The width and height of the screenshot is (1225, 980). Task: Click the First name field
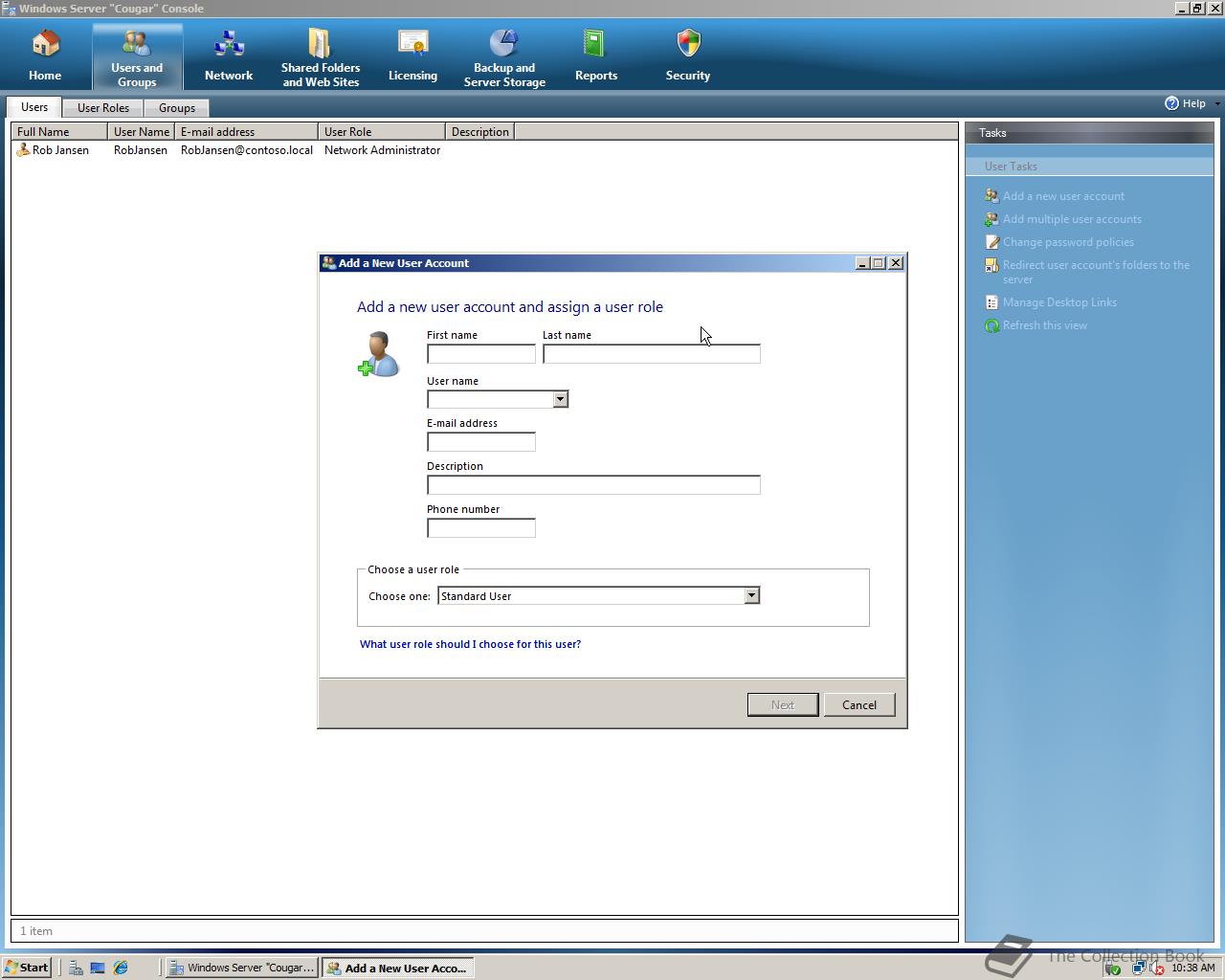tap(481, 354)
